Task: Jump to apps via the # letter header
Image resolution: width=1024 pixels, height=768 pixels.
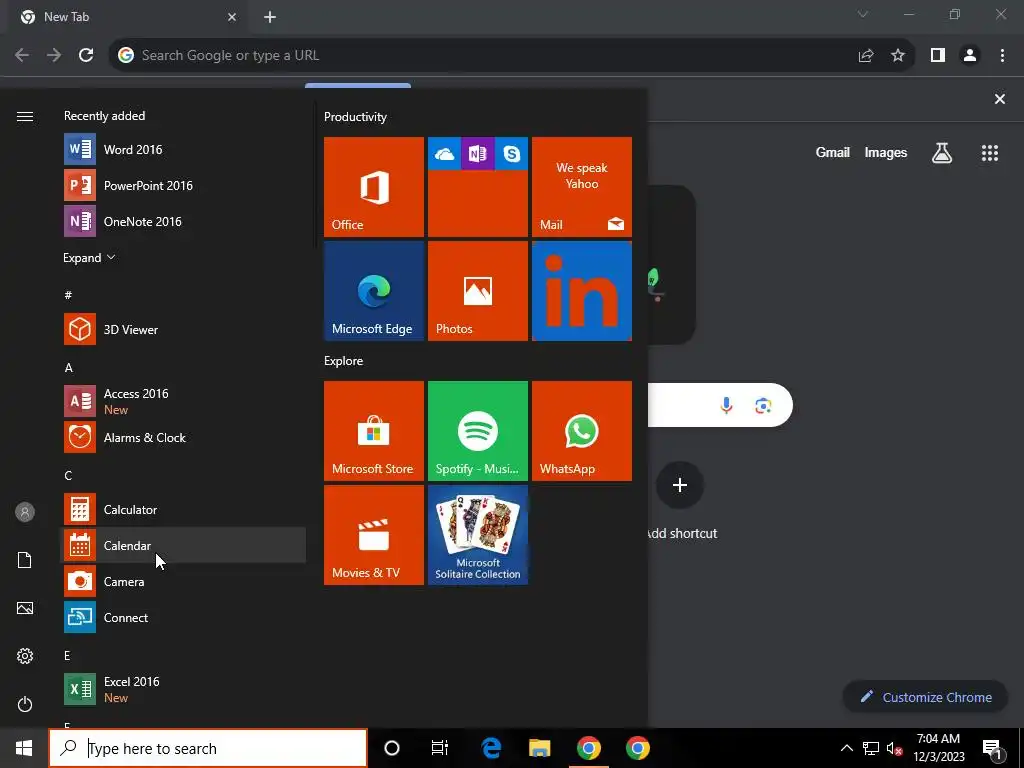Action: pos(68,295)
